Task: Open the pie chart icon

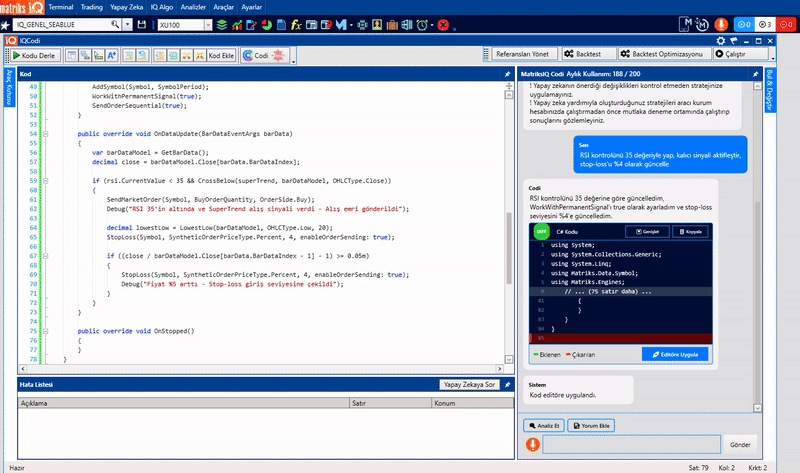Action: (266, 24)
